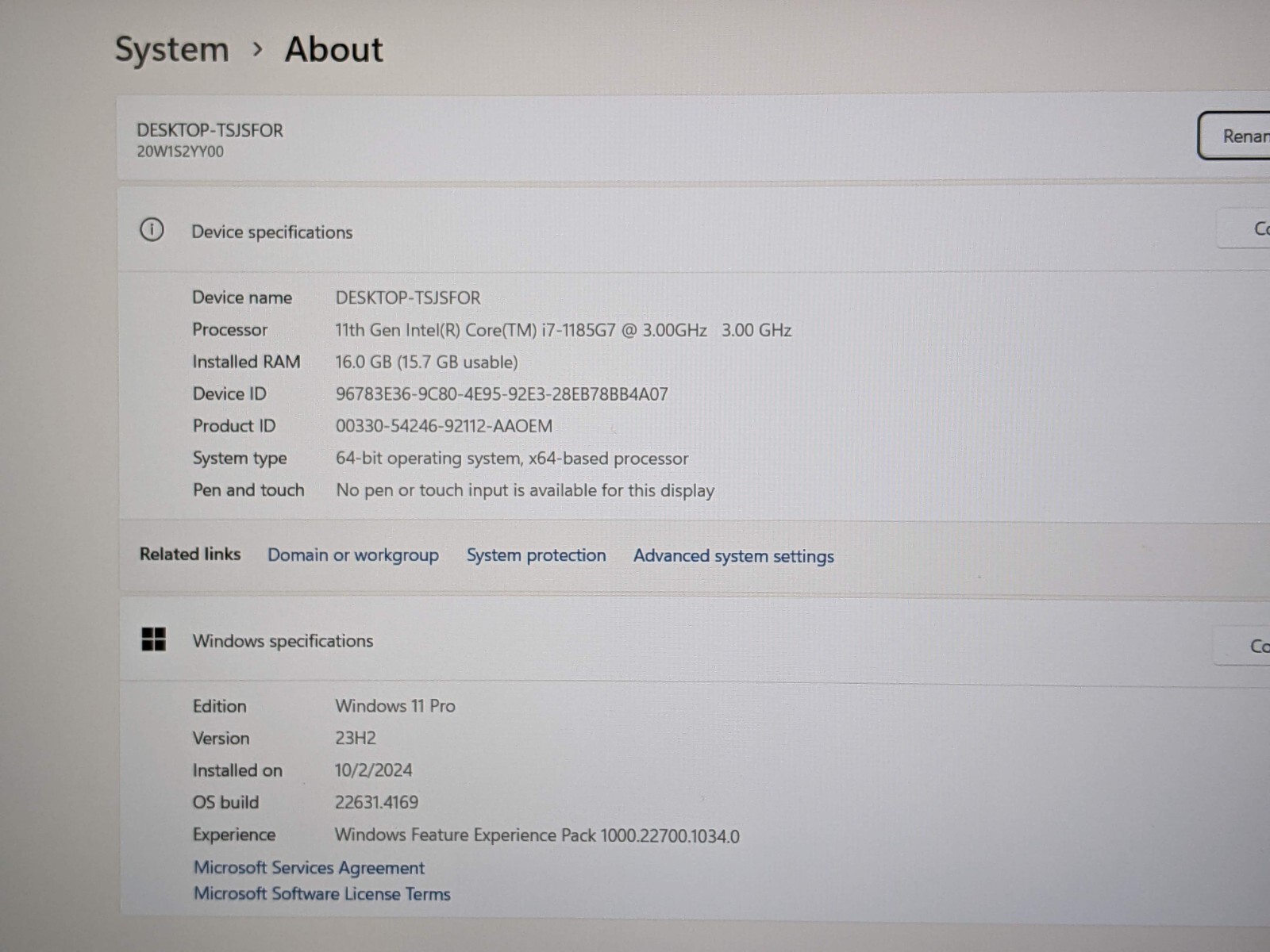Click the Edition label

(219, 706)
